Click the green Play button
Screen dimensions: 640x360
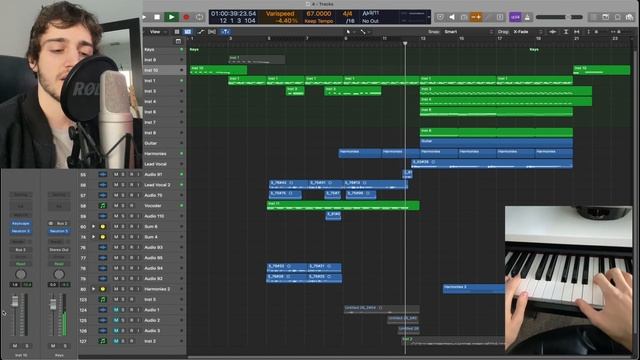point(171,17)
